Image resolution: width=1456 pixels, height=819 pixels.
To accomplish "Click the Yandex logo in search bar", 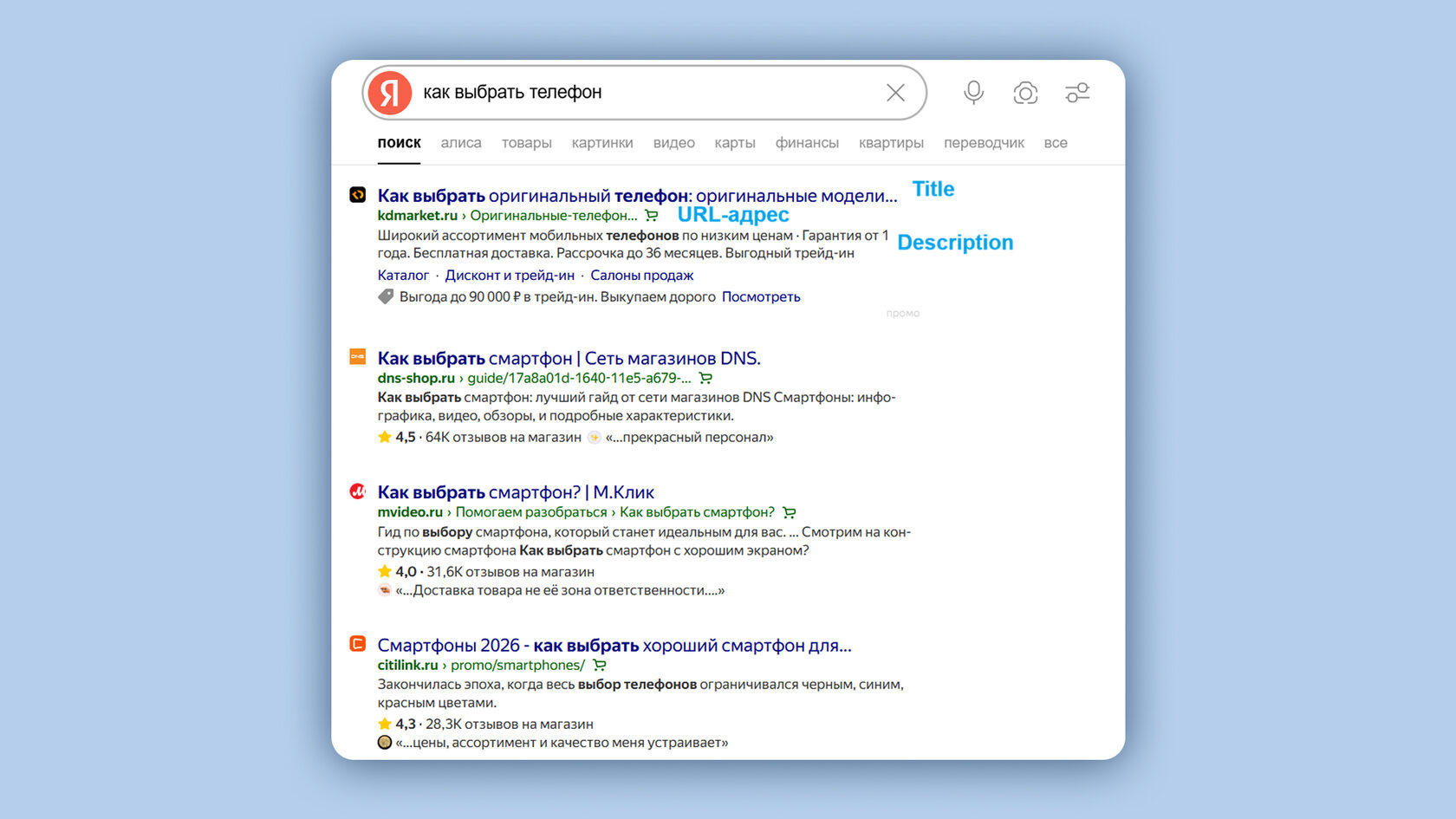I will coord(389,93).
